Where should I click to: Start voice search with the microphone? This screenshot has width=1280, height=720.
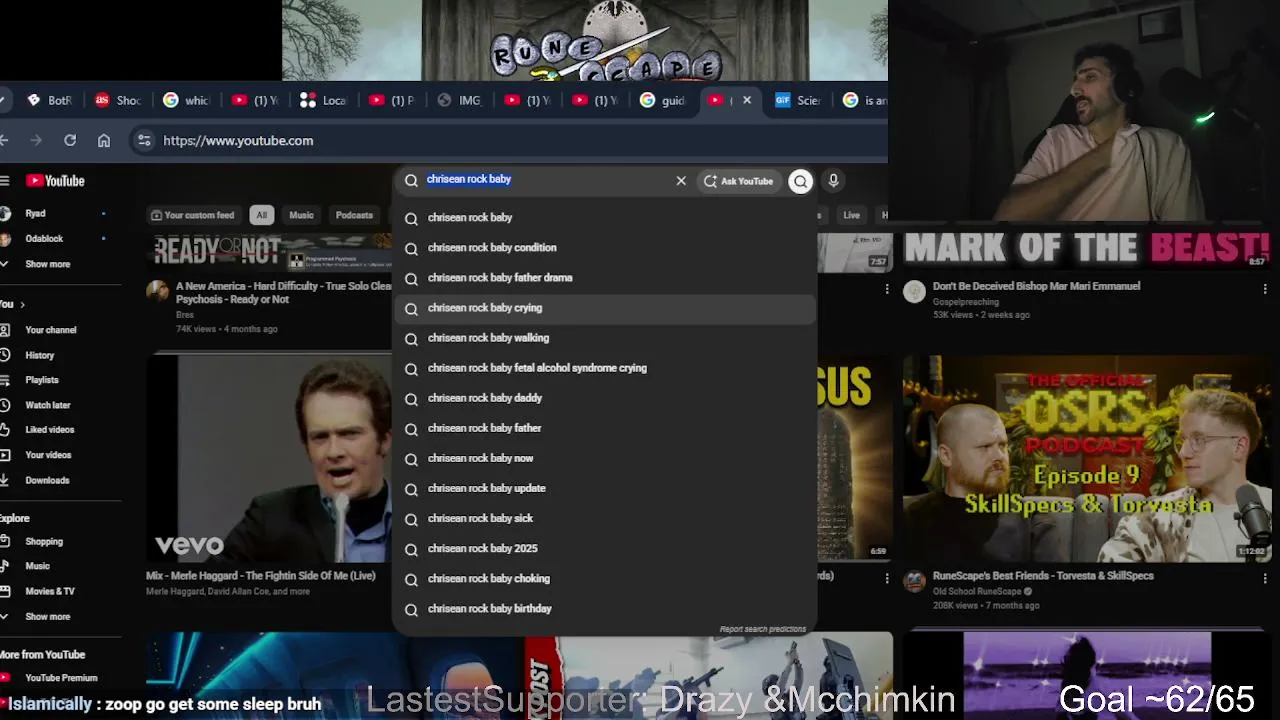click(x=833, y=181)
